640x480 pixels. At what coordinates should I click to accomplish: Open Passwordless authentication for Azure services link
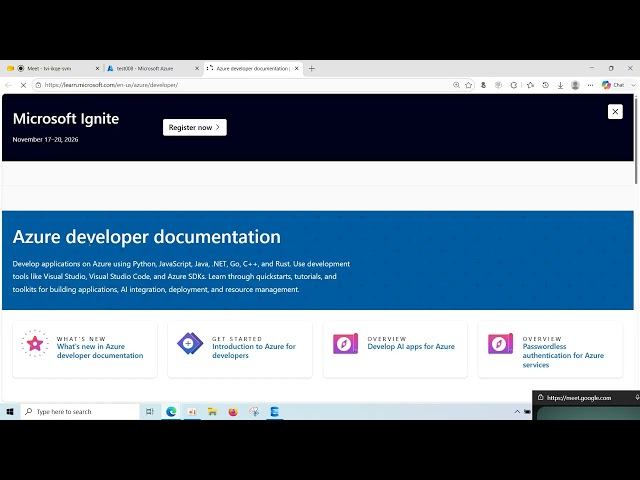click(x=563, y=356)
